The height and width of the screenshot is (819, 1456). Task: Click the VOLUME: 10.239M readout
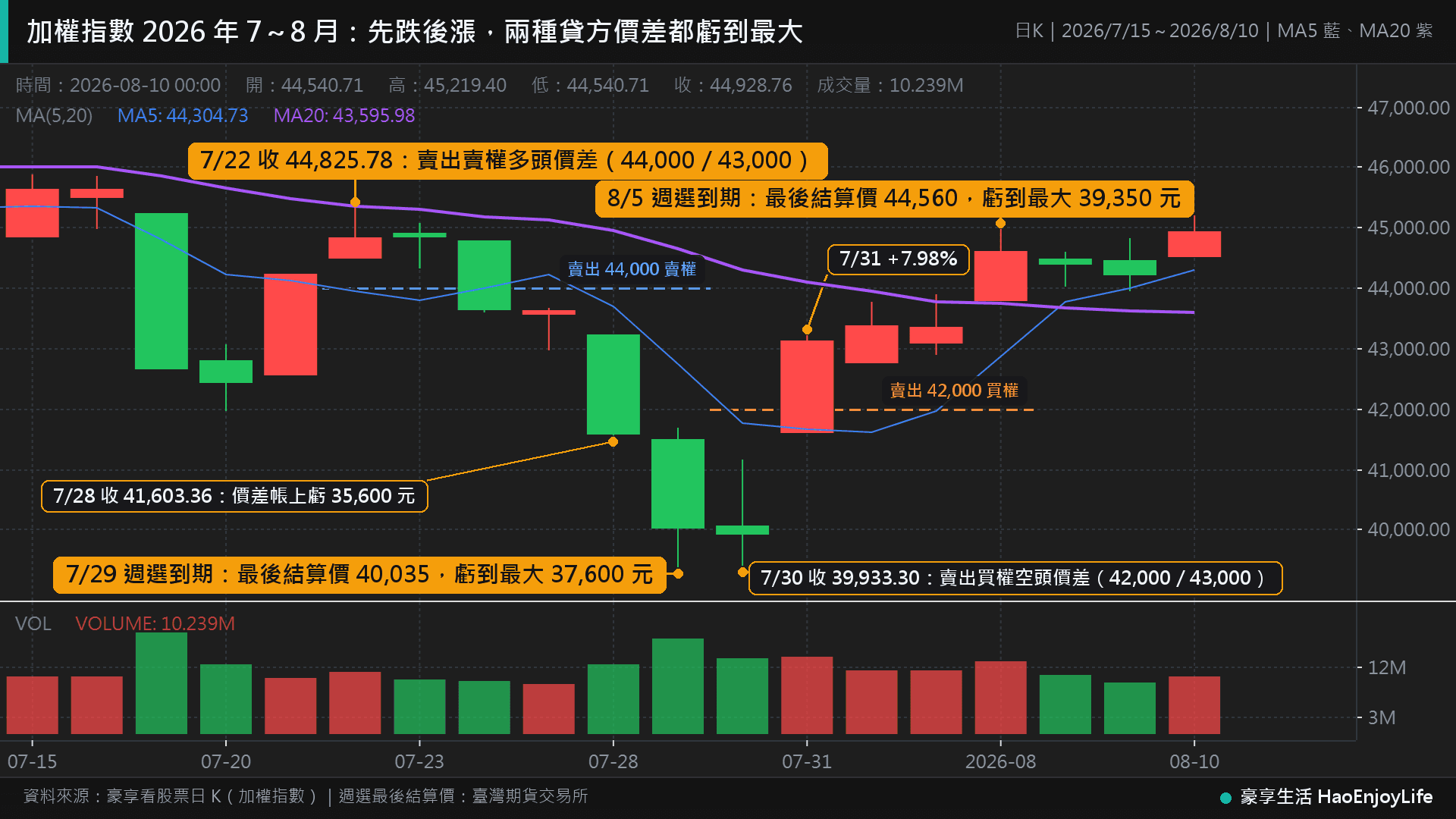(x=155, y=623)
